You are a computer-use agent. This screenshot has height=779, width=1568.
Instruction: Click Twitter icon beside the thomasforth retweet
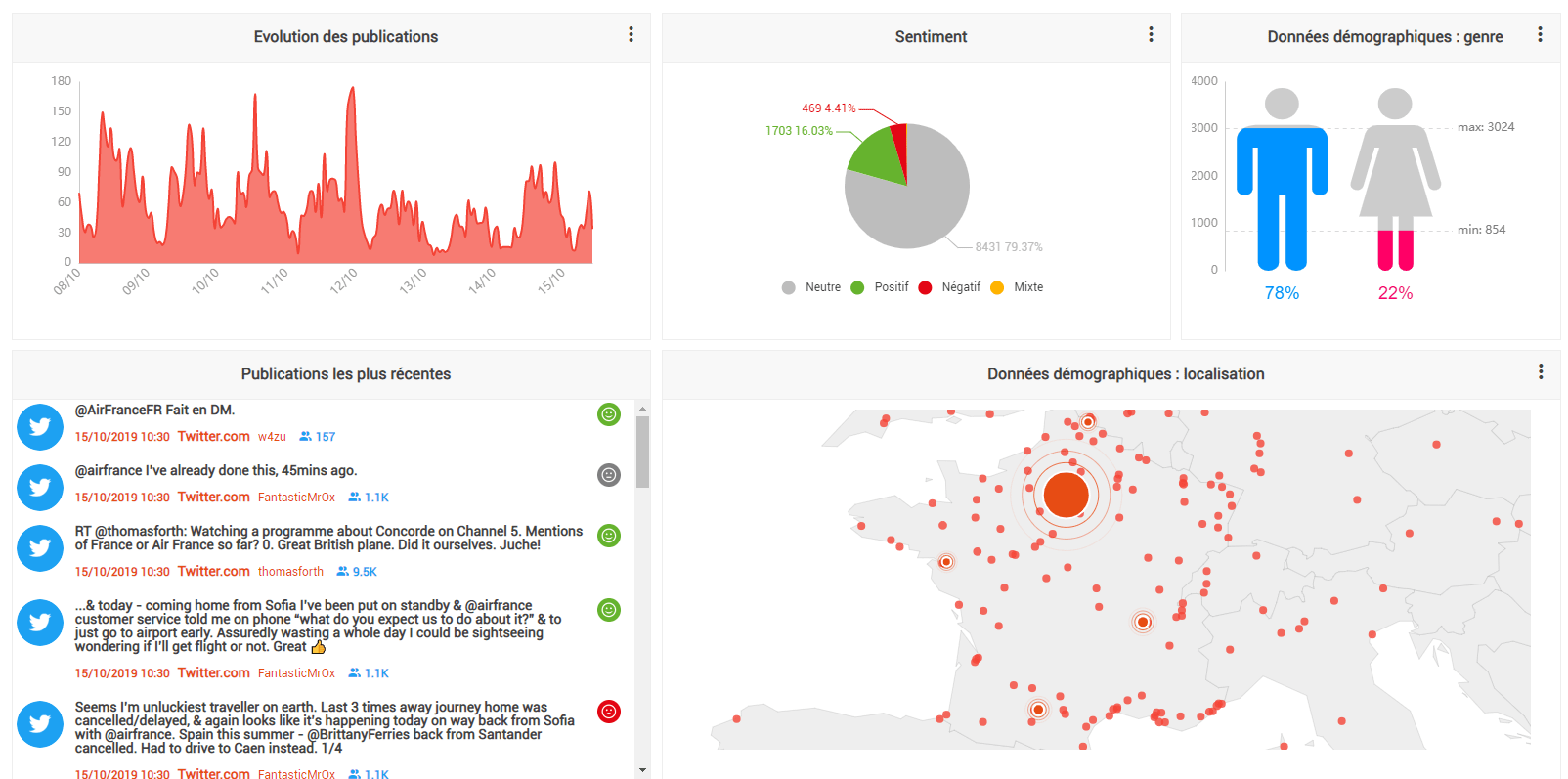pyautogui.click(x=40, y=548)
